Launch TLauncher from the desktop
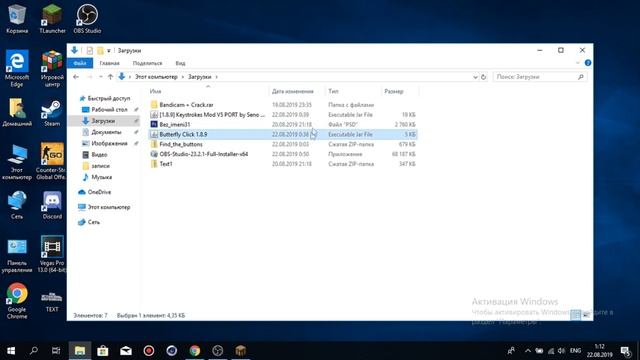640x360 pixels. point(52,18)
